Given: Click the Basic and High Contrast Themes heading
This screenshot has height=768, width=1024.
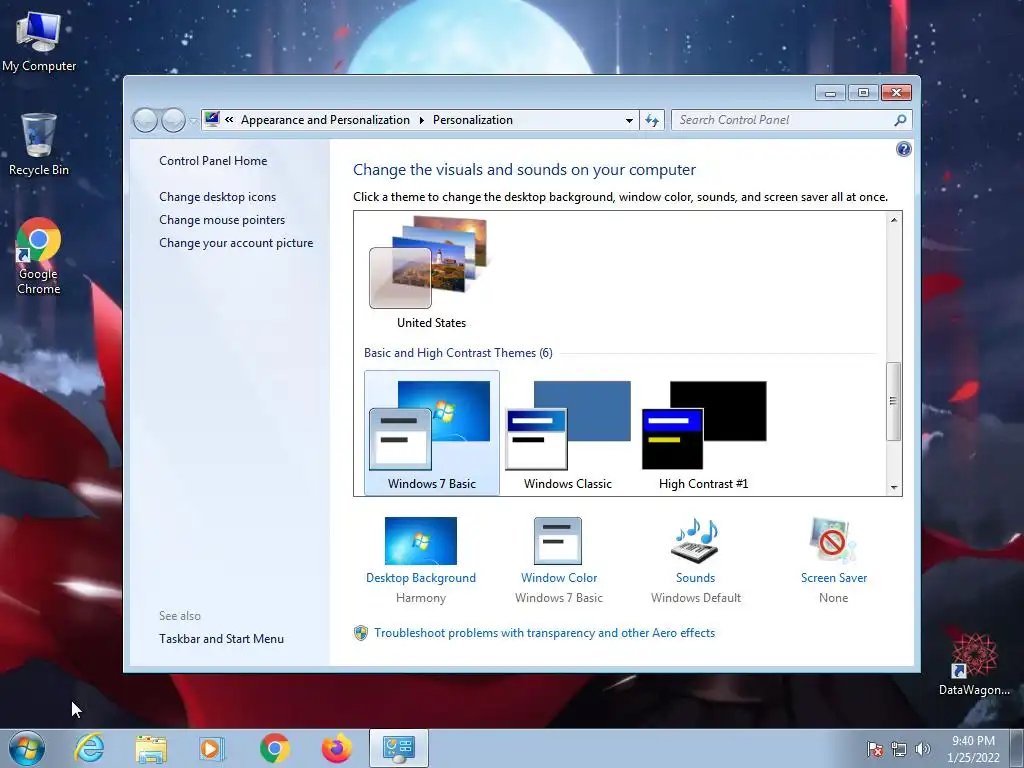Looking at the screenshot, I should pyautogui.click(x=458, y=353).
